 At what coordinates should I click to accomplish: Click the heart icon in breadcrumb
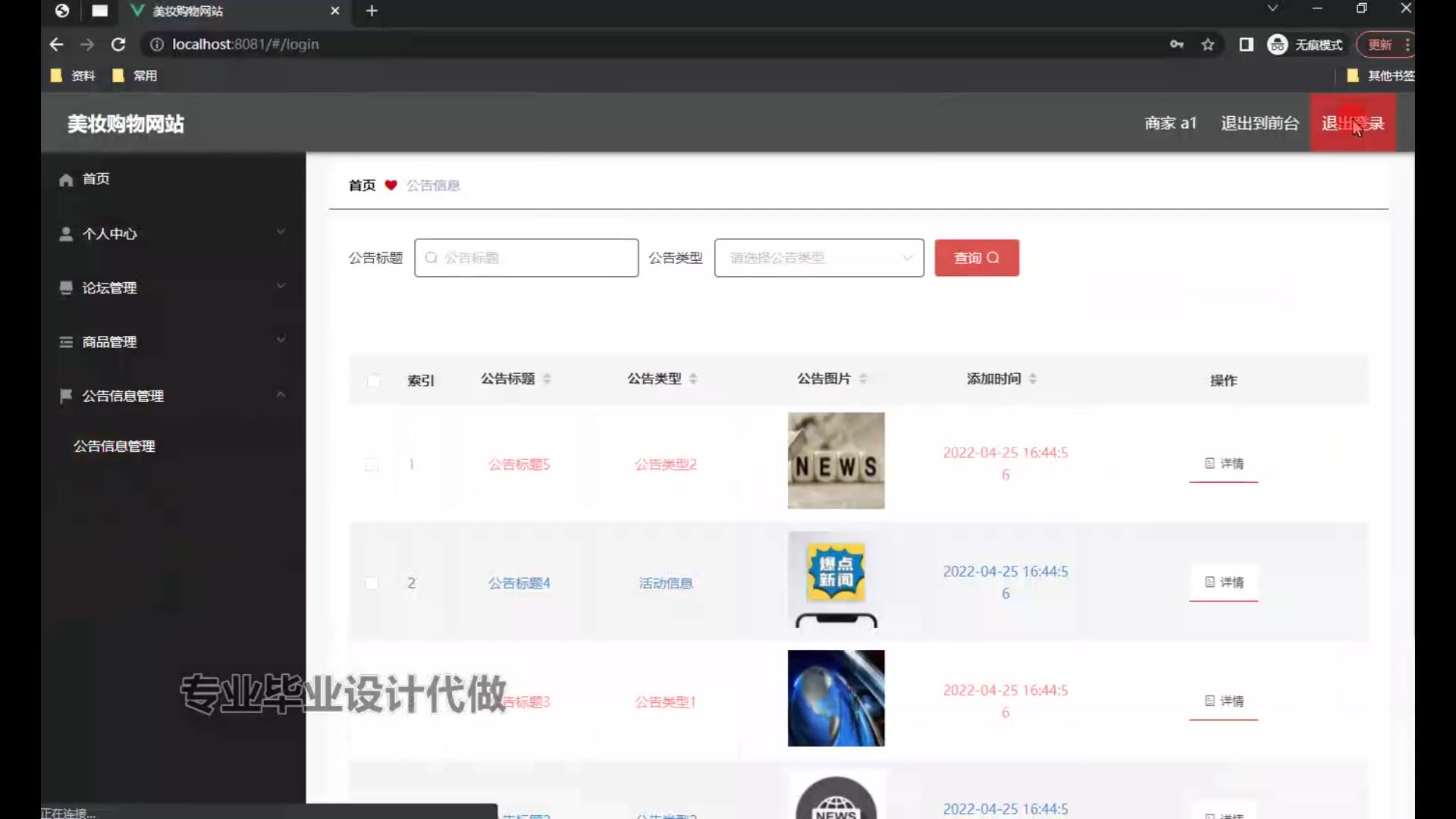pos(391,184)
